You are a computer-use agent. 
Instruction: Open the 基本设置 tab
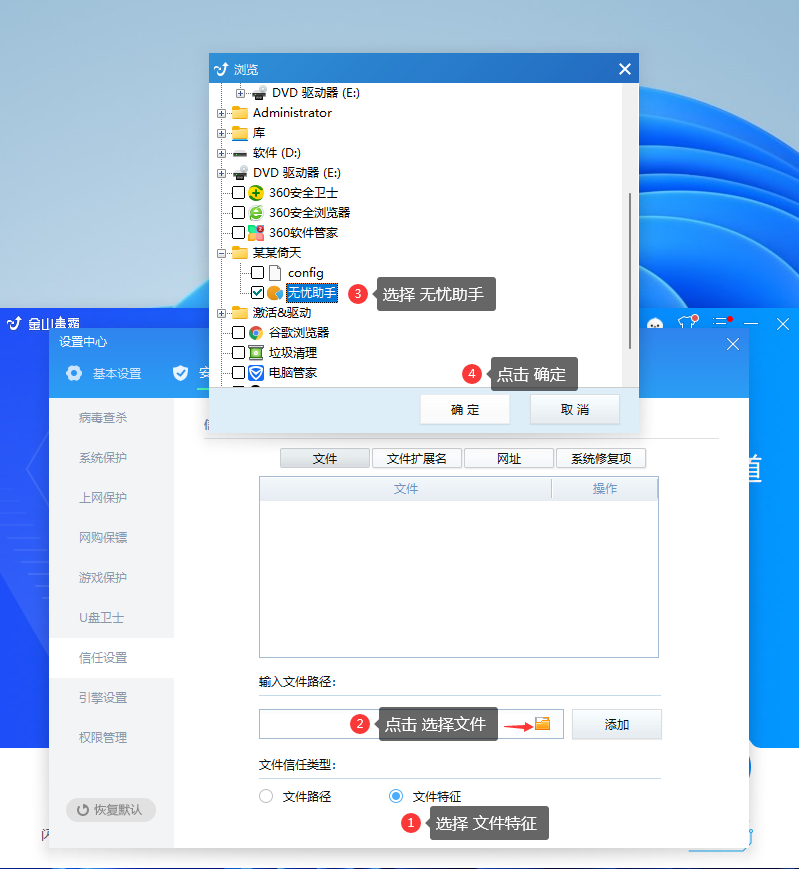pyautogui.click(x=104, y=374)
